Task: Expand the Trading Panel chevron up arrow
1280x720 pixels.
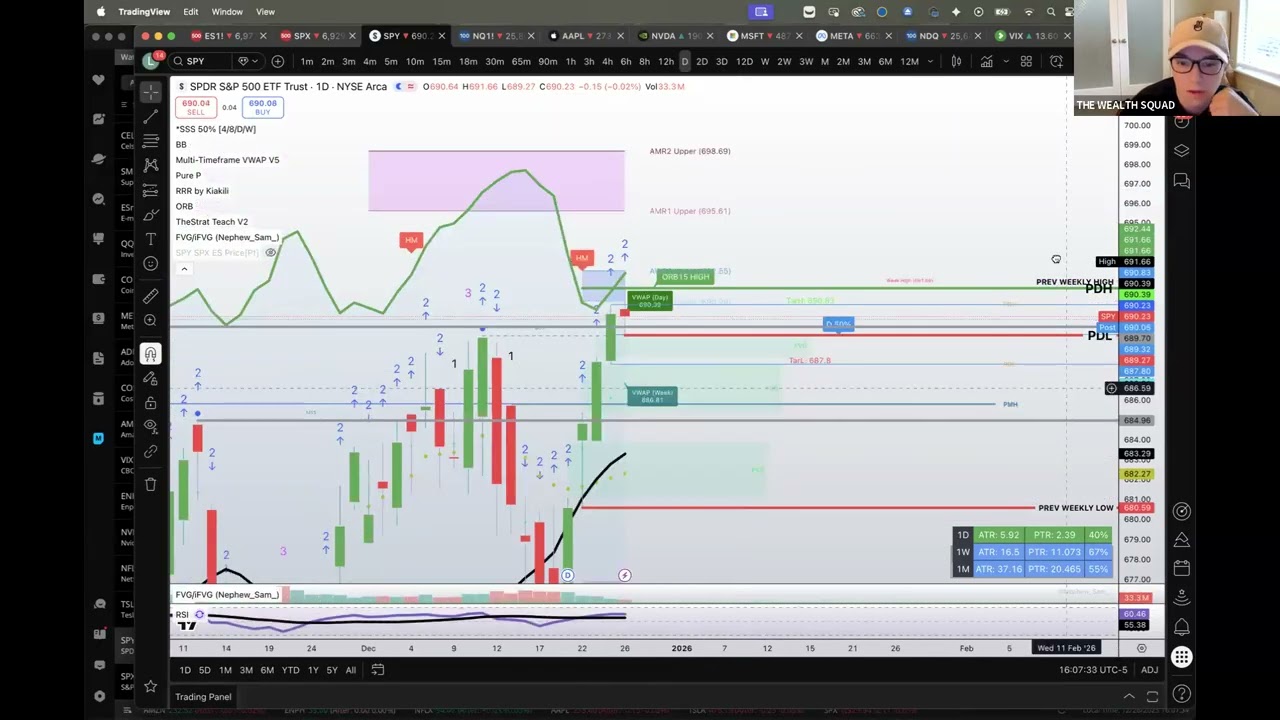Action: click(x=1129, y=697)
